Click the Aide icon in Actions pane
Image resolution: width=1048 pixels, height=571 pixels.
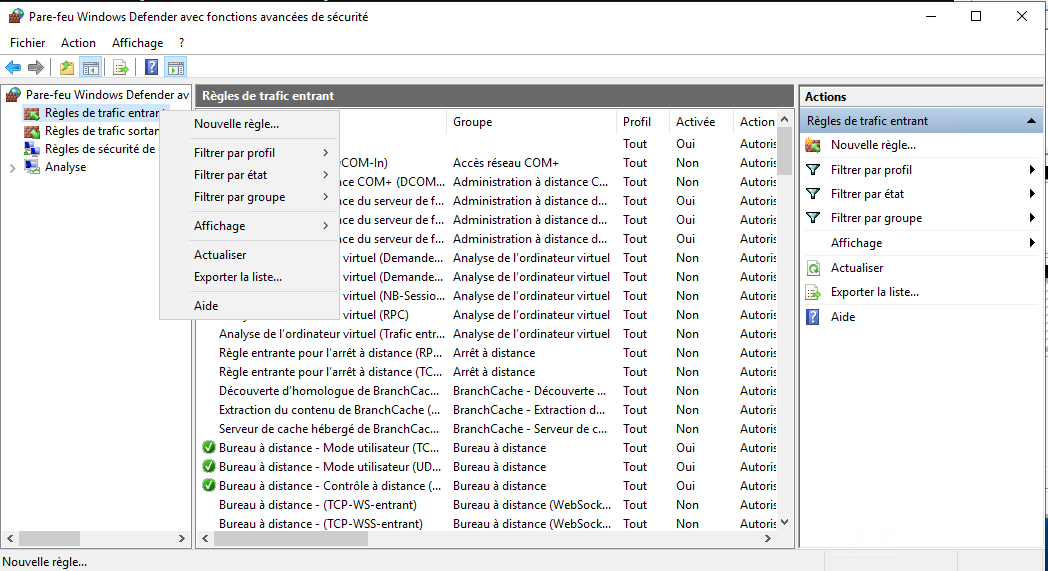pos(813,317)
